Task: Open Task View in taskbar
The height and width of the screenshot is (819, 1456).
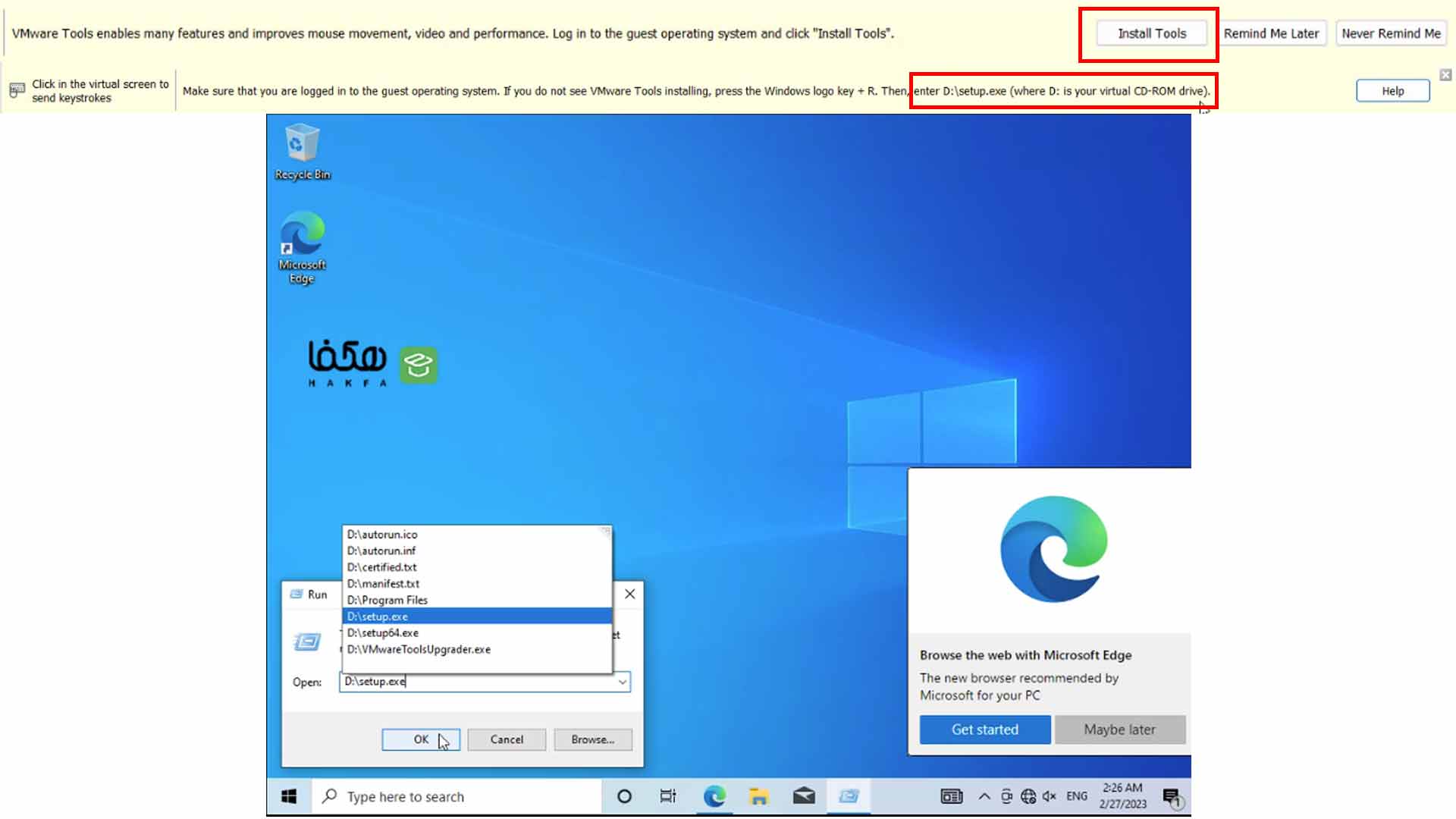Action: (x=668, y=796)
